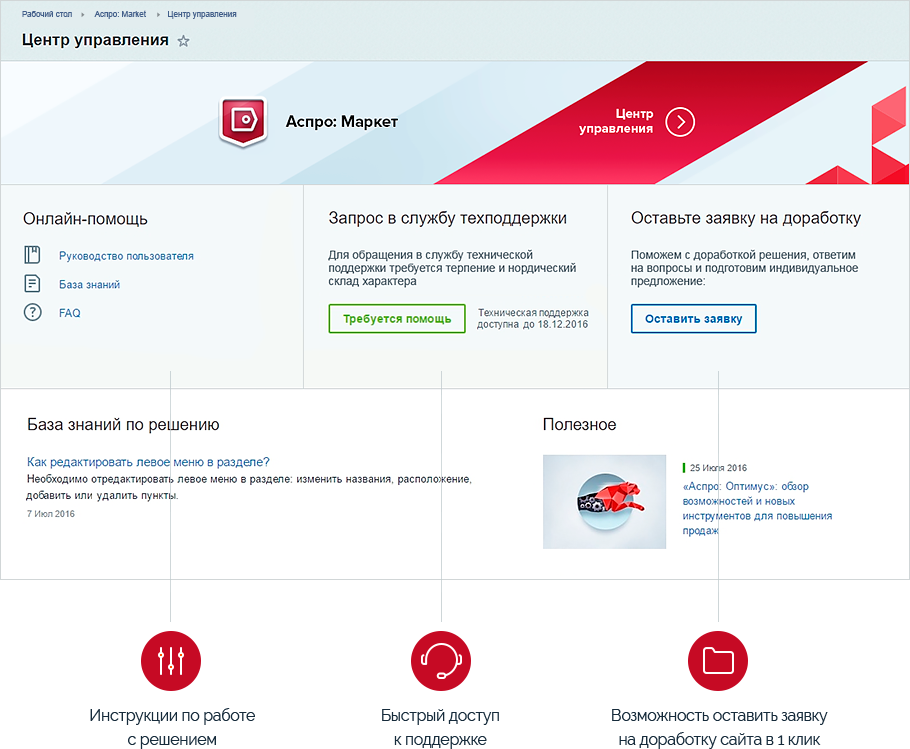Click the red Аспро: Маркет logo icon
Image resolution: width=910 pixels, height=749 pixels.
tap(243, 122)
